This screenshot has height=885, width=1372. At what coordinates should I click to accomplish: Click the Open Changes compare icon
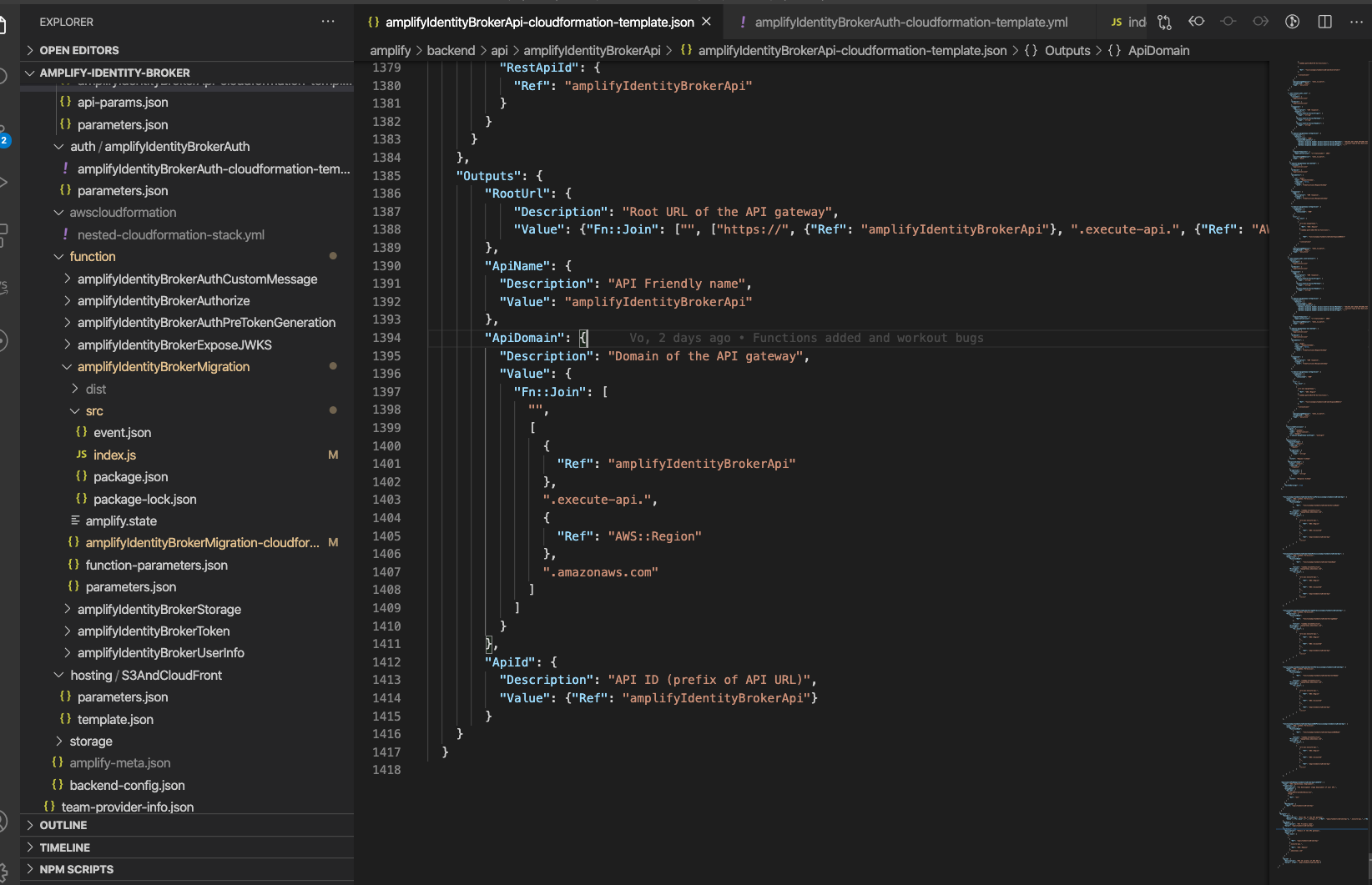click(1164, 22)
